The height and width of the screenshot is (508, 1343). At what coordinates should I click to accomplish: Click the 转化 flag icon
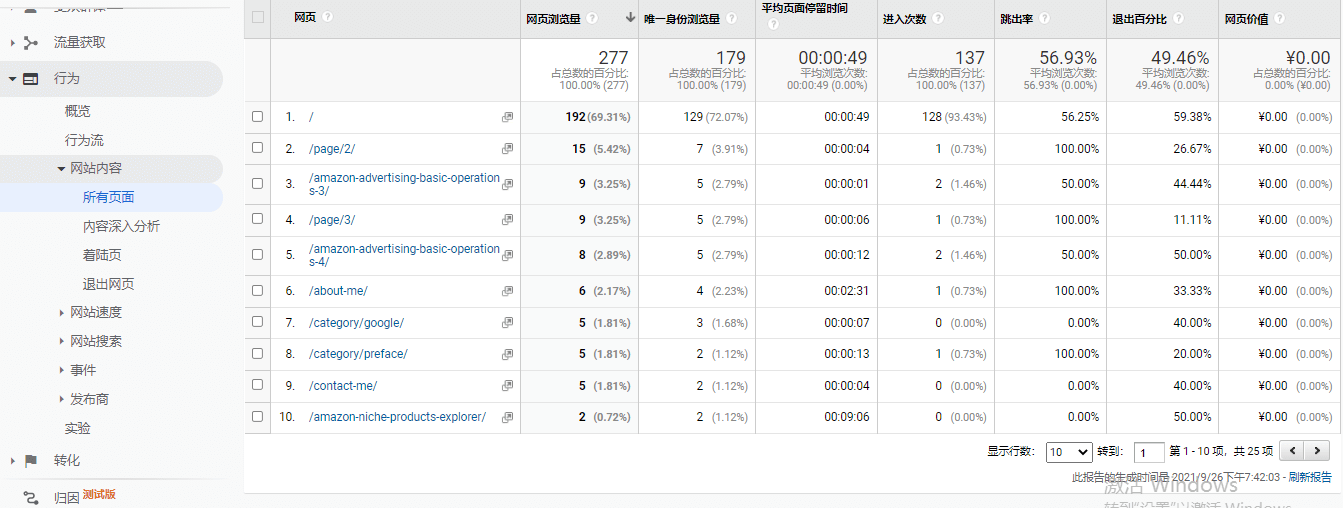click(x=31, y=460)
